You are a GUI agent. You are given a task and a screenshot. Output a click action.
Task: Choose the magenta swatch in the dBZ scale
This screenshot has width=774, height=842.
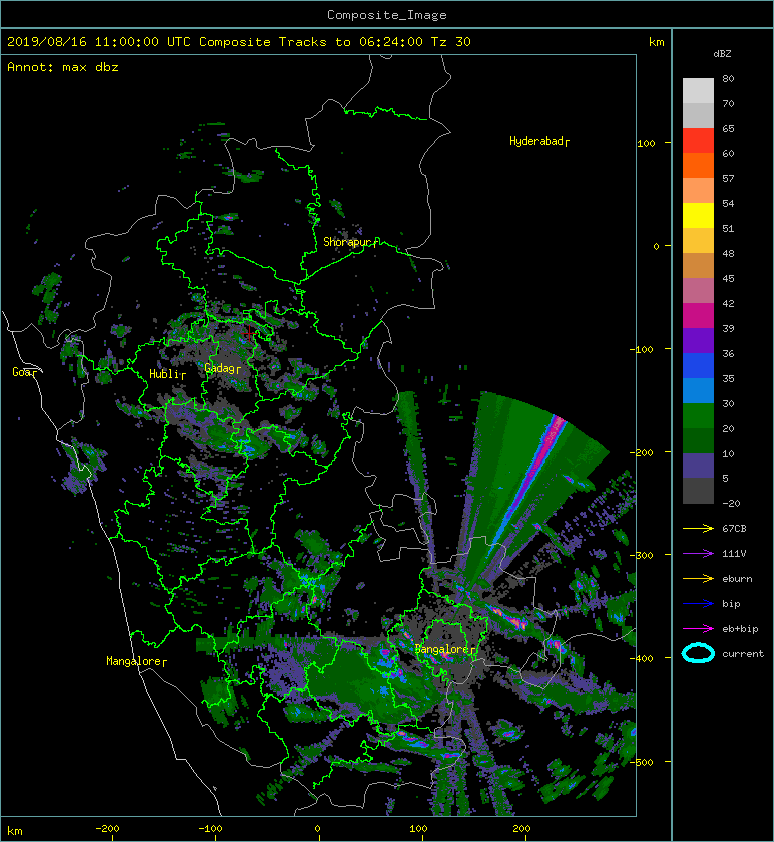point(698,315)
